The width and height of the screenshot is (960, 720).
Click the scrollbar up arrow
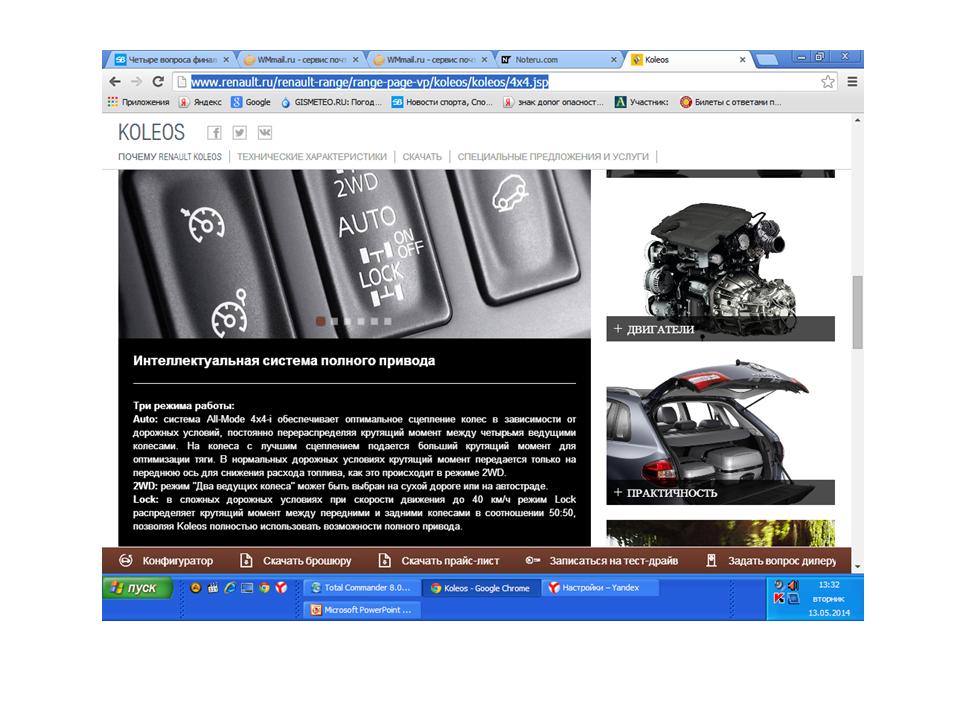click(x=857, y=121)
